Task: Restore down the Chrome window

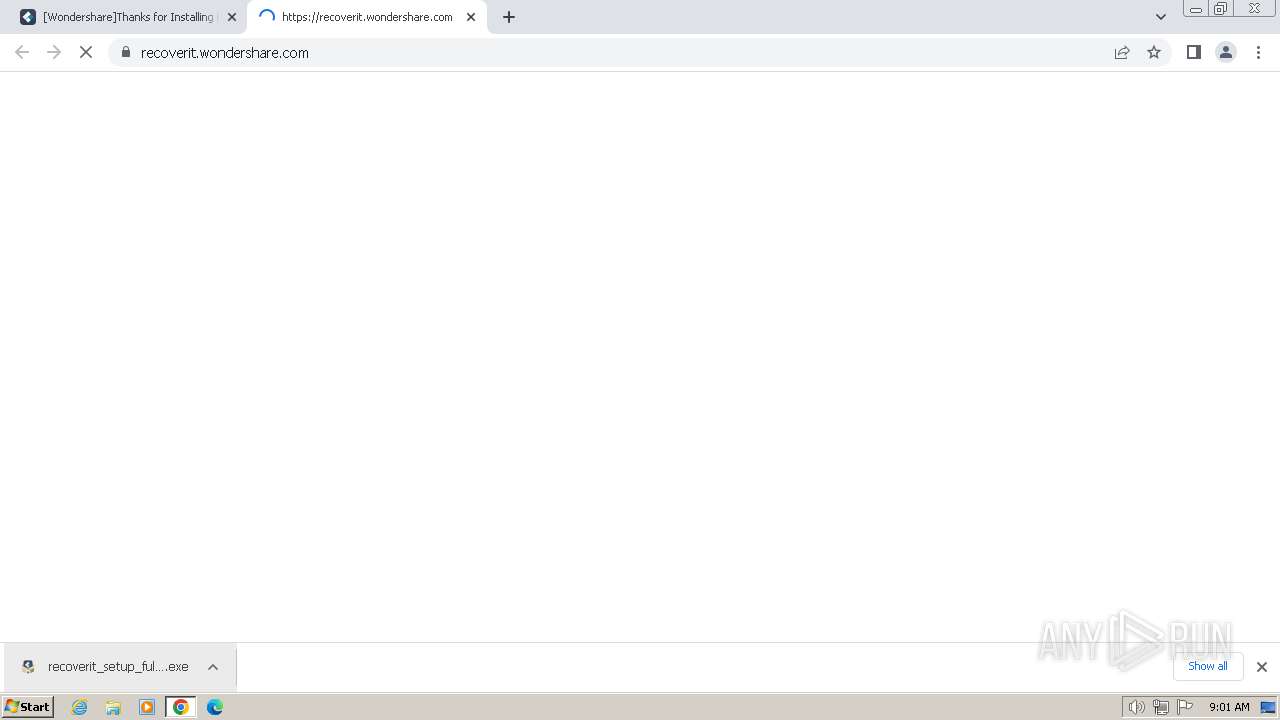Action: (1221, 9)
